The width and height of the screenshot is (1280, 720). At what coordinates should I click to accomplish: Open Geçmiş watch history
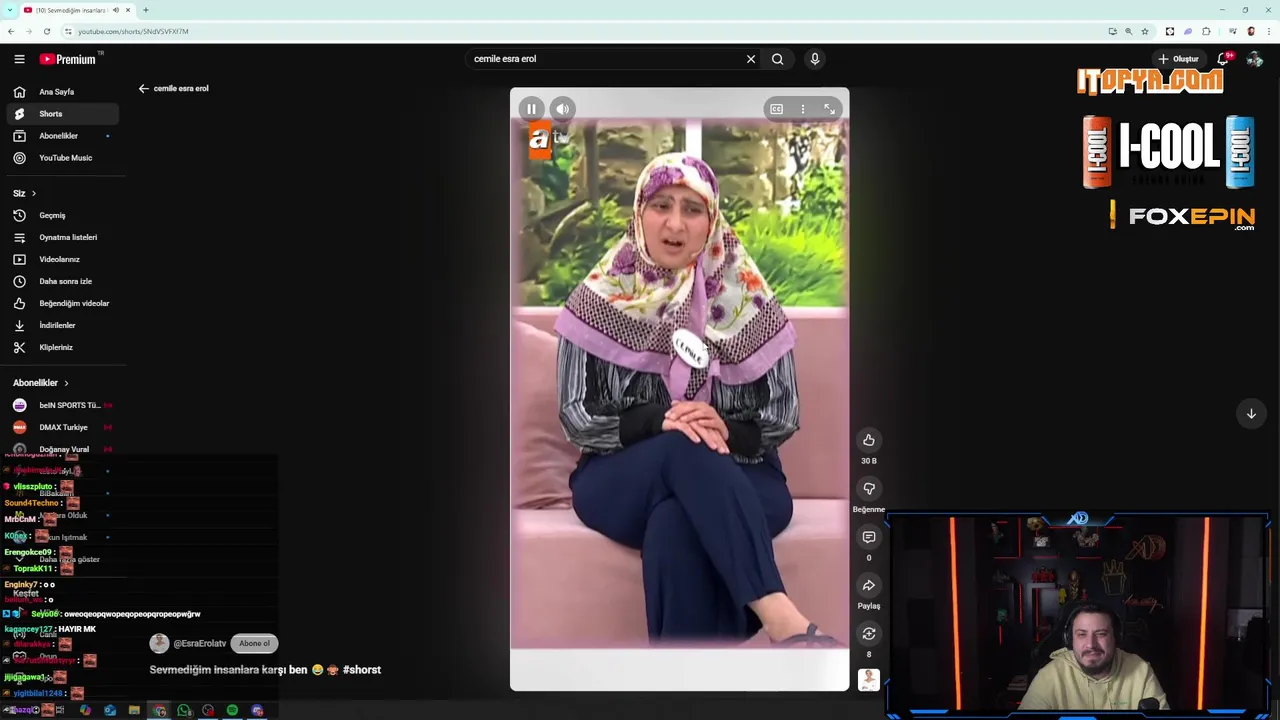tap(63, 215)
